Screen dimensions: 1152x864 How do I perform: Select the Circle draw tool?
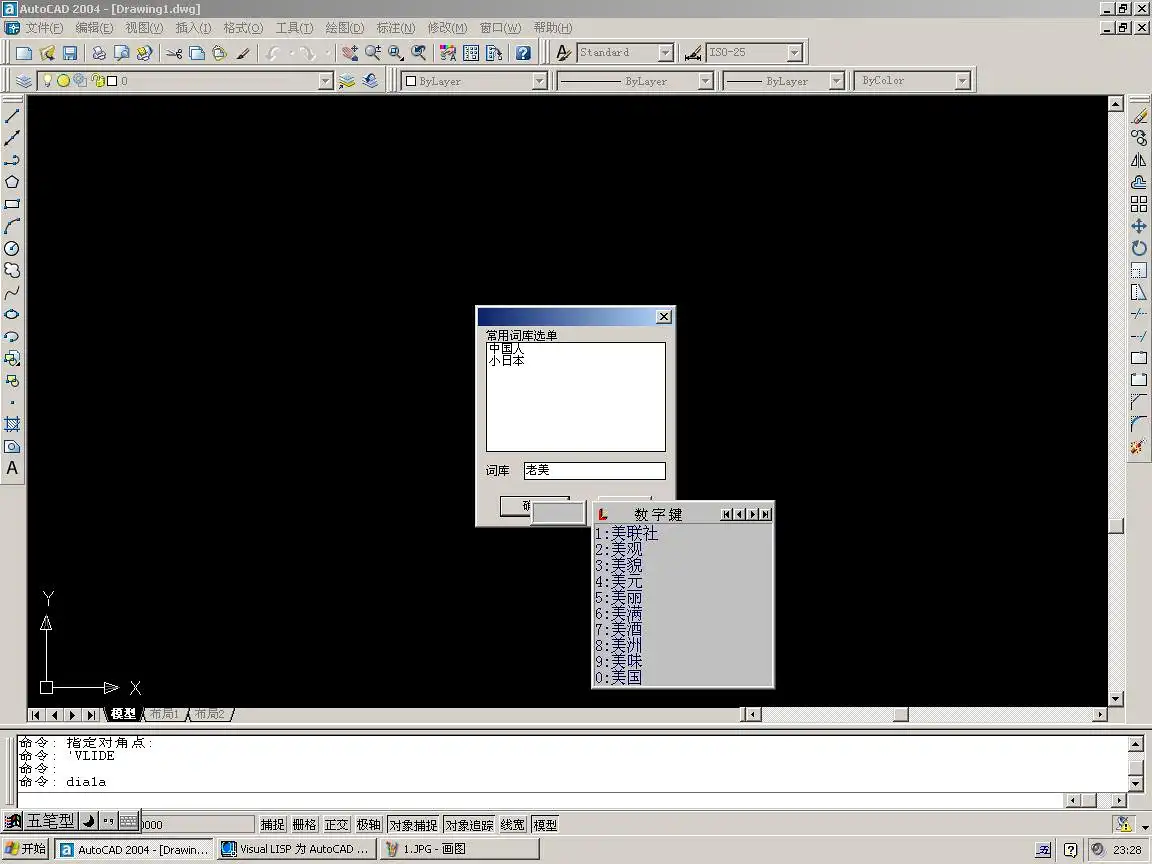click(12, 248)
